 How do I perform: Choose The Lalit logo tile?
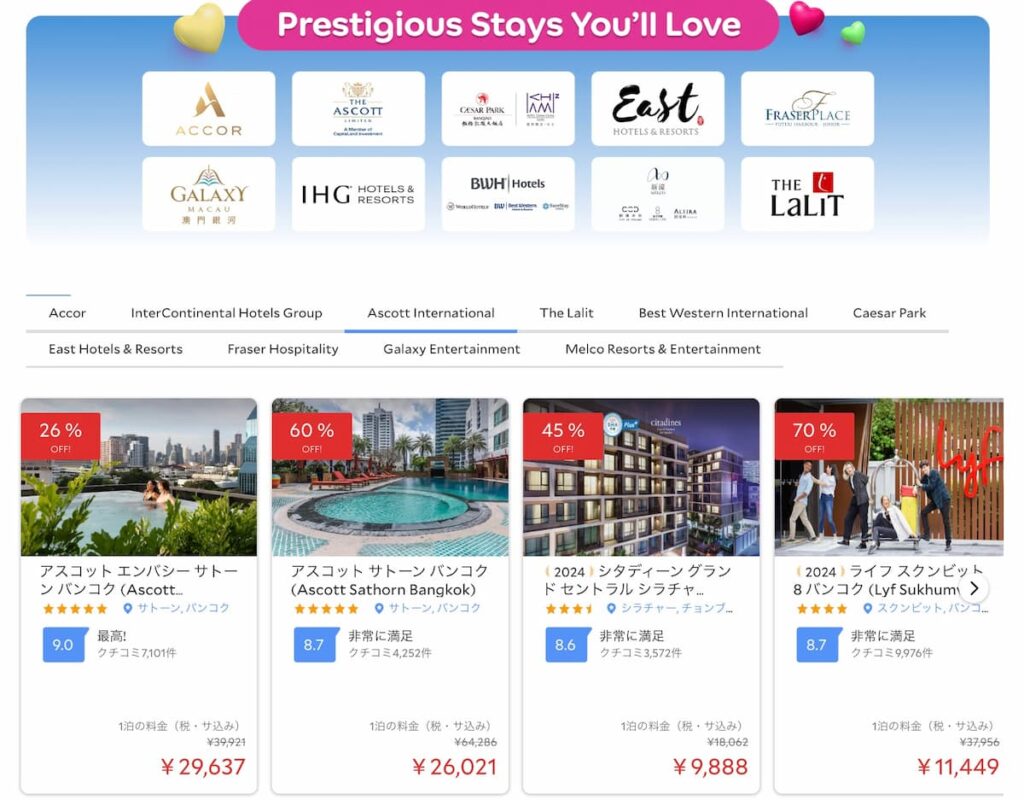807,194
